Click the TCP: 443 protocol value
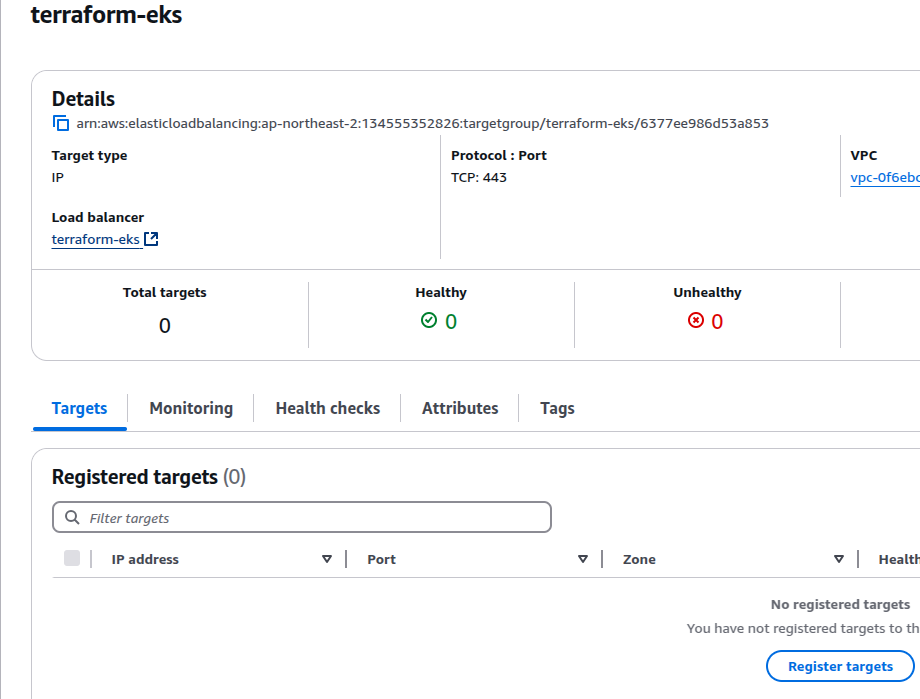 [x=479, y=177]
